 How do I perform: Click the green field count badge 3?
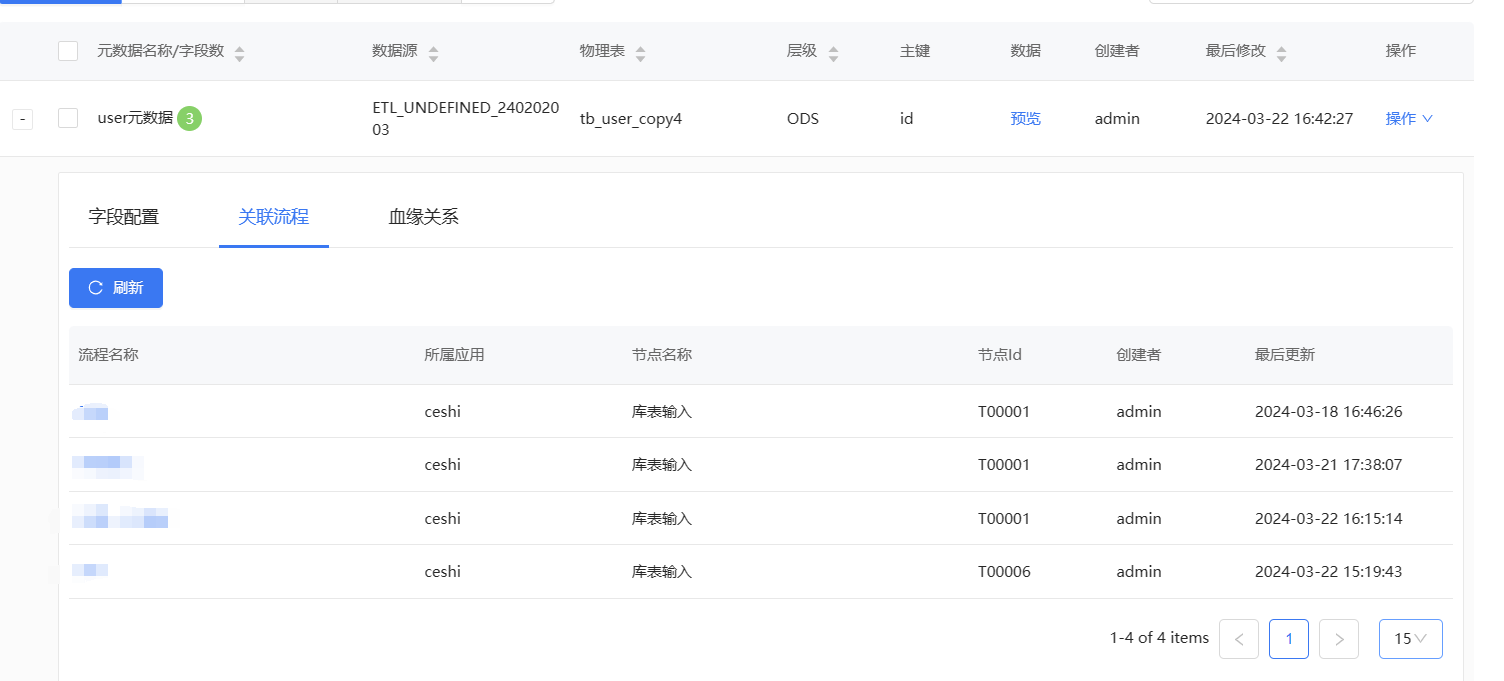[190, 118]
